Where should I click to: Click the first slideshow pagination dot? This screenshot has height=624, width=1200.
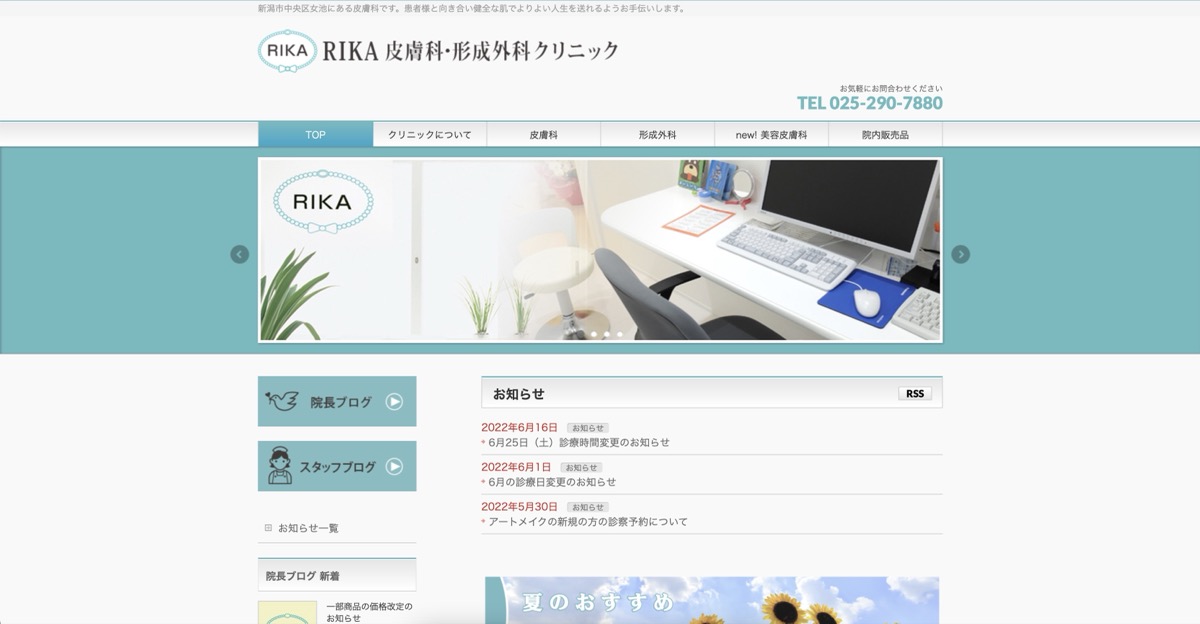tap(594, 334)
